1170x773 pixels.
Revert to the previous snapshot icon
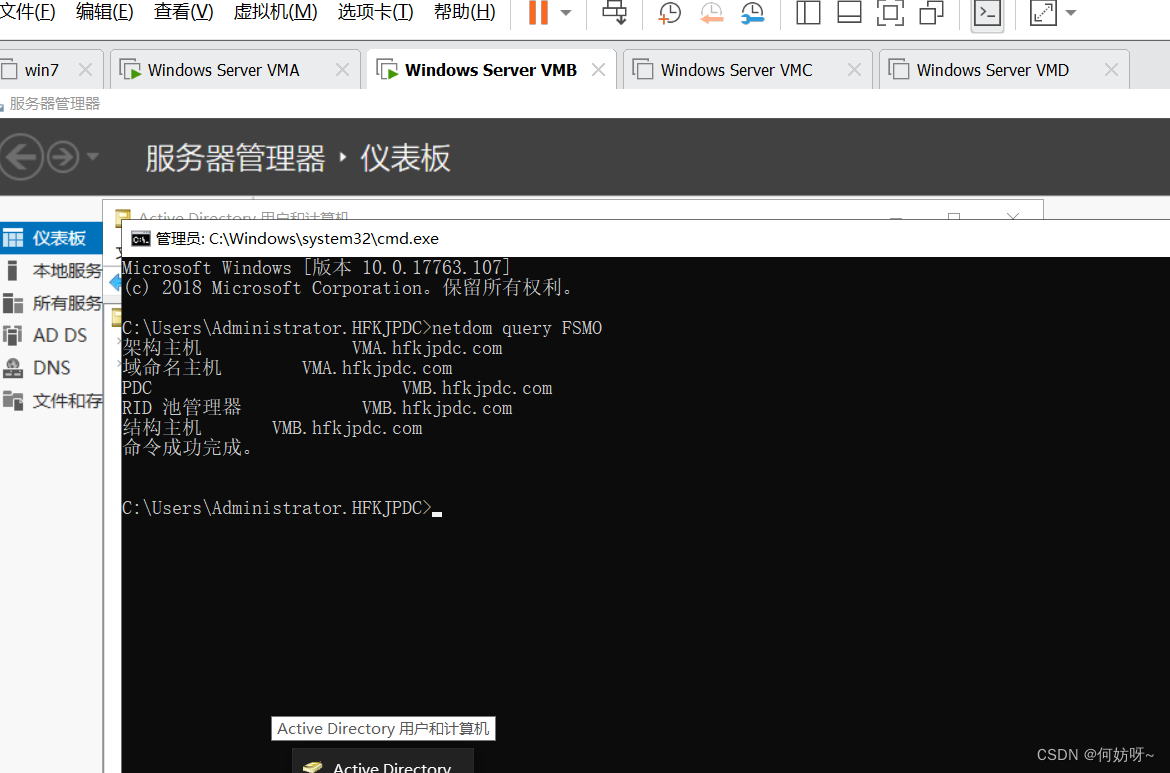tap(710, 13)
